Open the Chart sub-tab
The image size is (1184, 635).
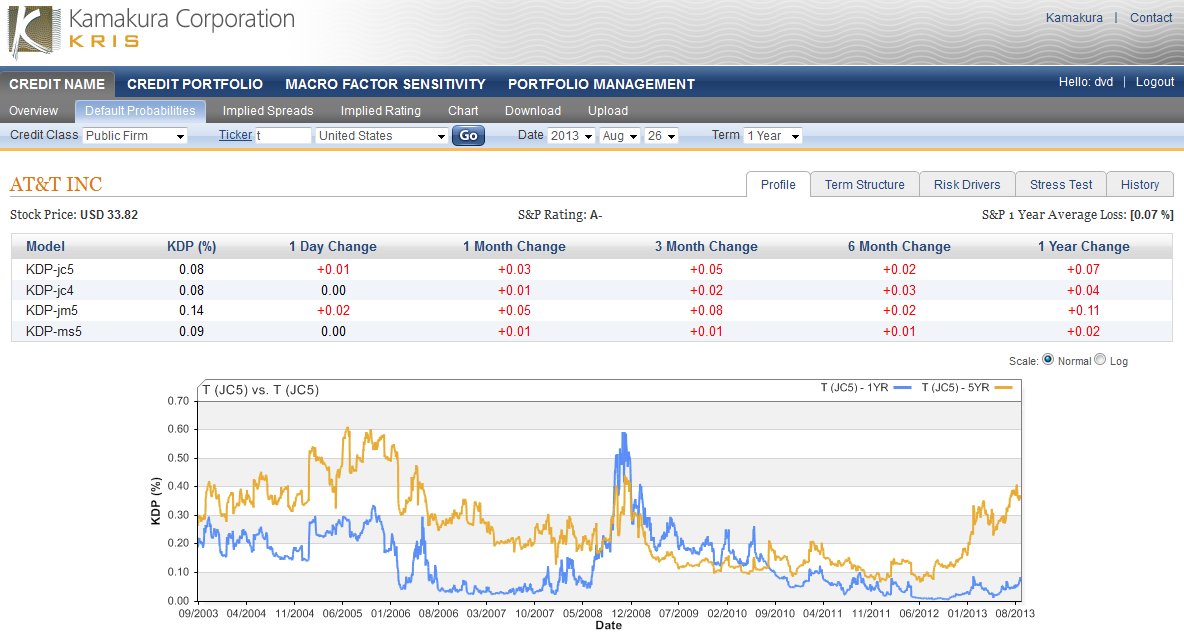pos(463,111)
